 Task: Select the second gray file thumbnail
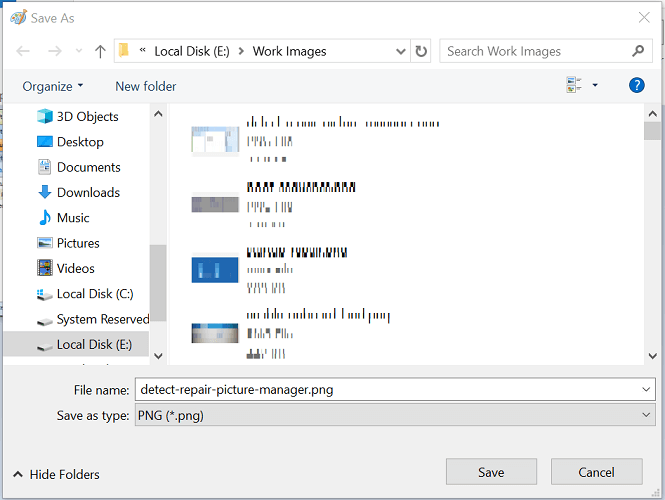(x=215, y=204)
